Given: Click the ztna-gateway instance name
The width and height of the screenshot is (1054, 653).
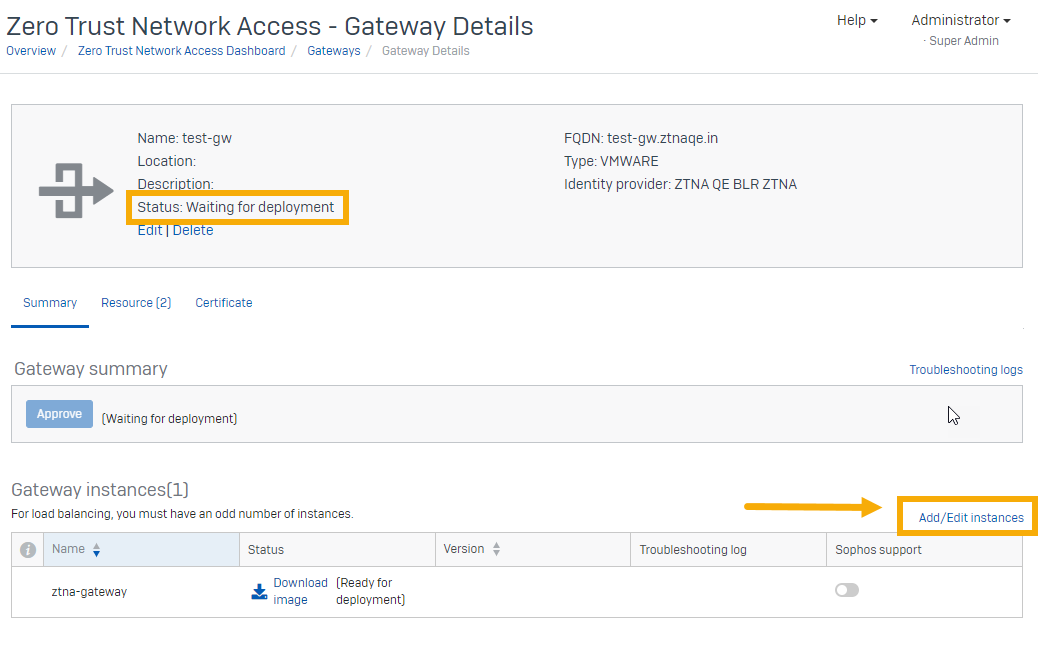Looking at the screenshot, I should 89,592.
